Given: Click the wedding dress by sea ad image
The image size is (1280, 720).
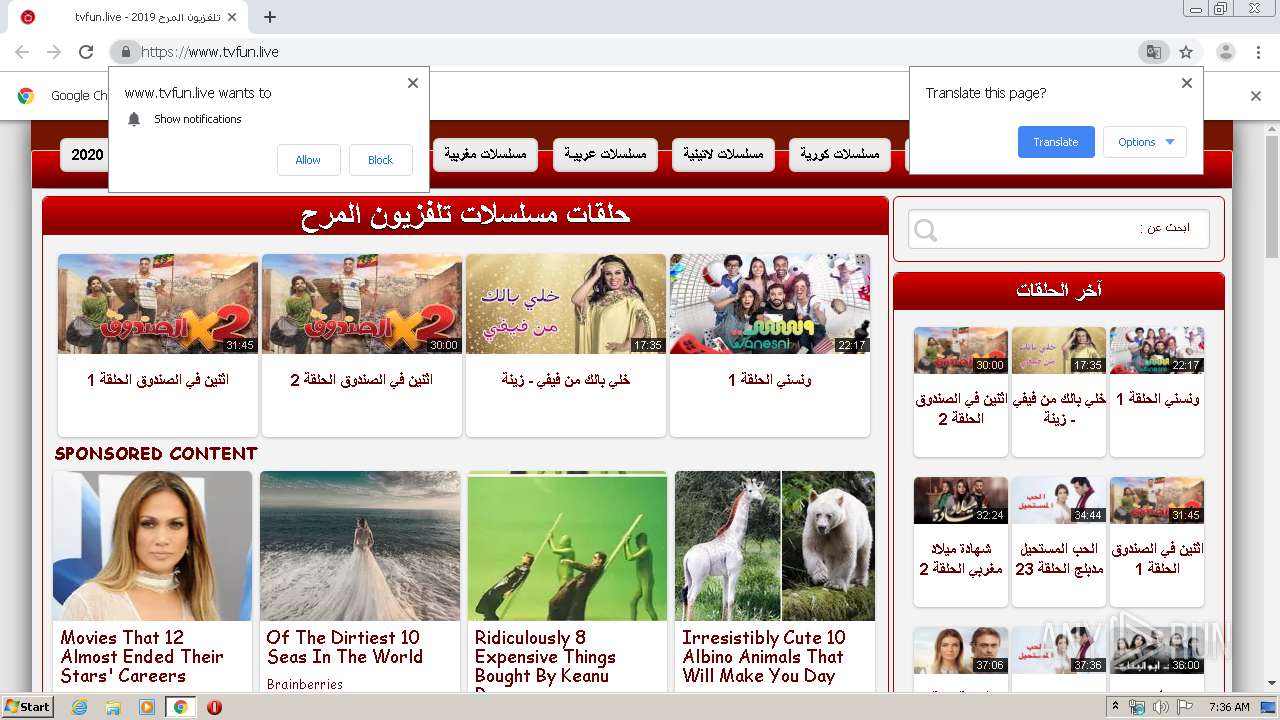Looking at the screenshot, I should 360,546.
